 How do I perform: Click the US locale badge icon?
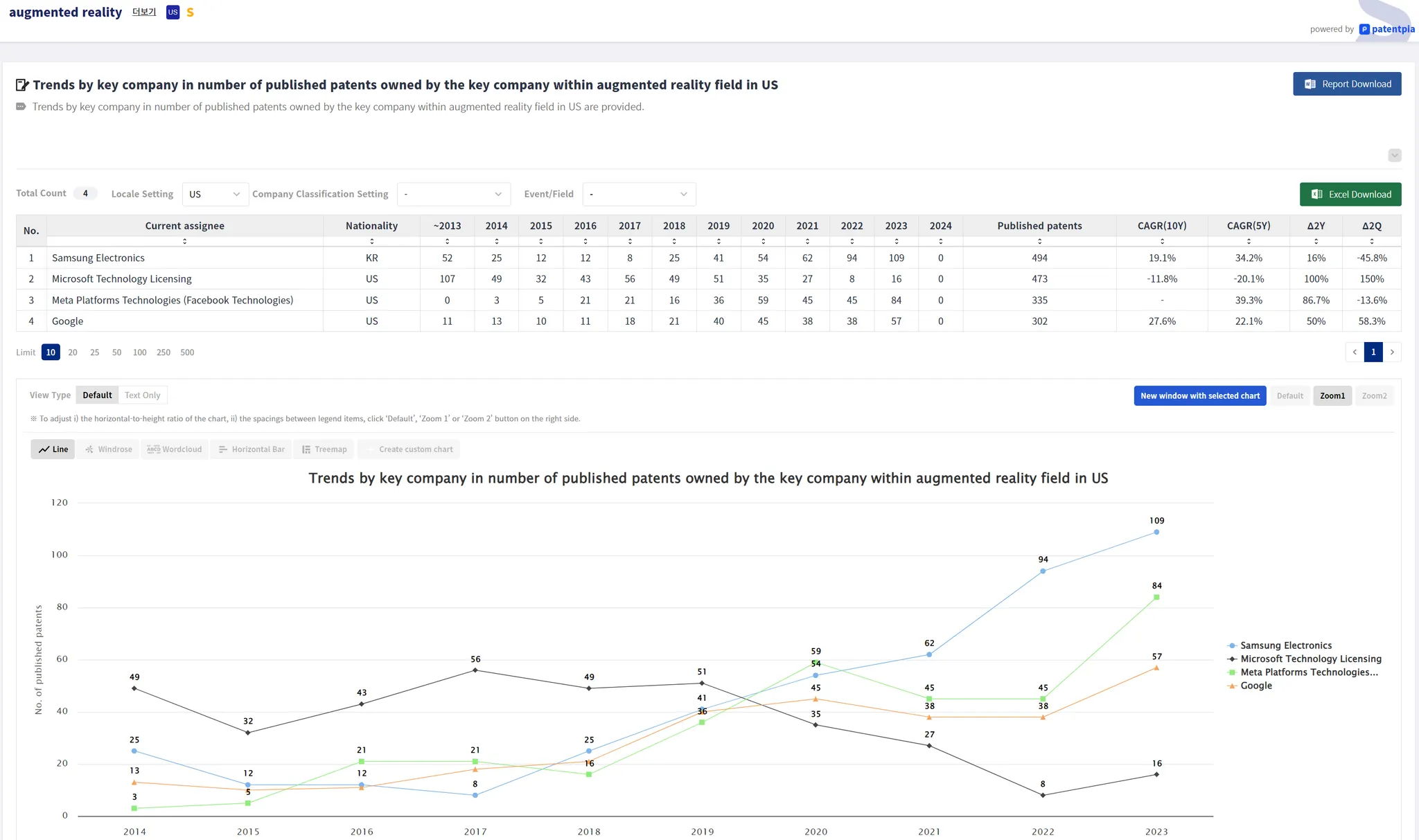point(173,12)
